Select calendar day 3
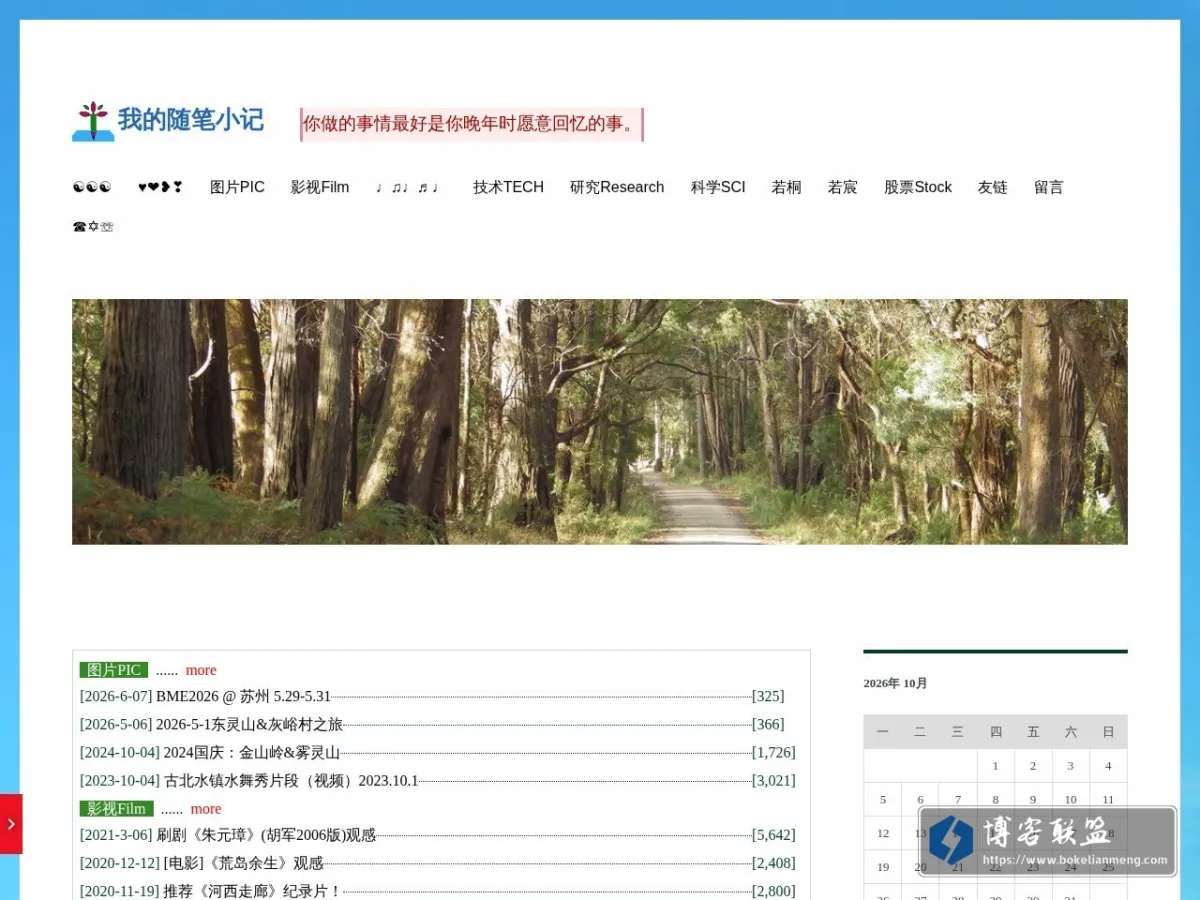1200x900 pixels. click(x=1070, y=766)
